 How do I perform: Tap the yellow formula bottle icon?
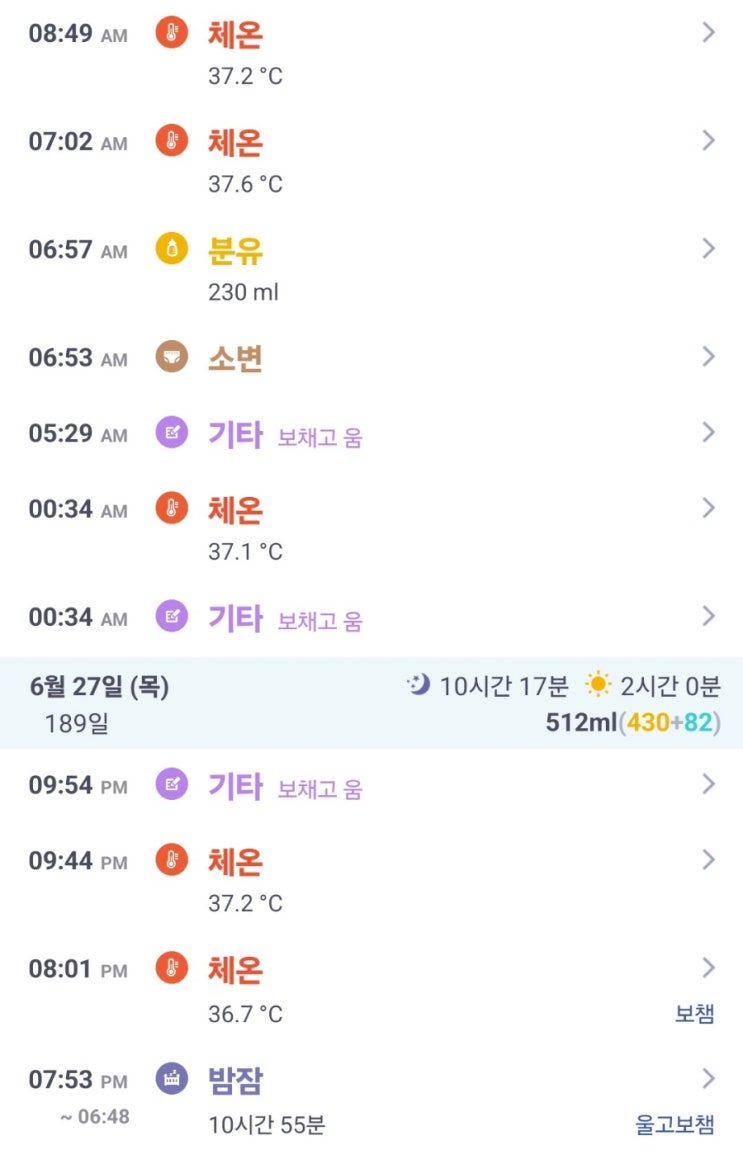pyautogui.click(x=172, y=249)
